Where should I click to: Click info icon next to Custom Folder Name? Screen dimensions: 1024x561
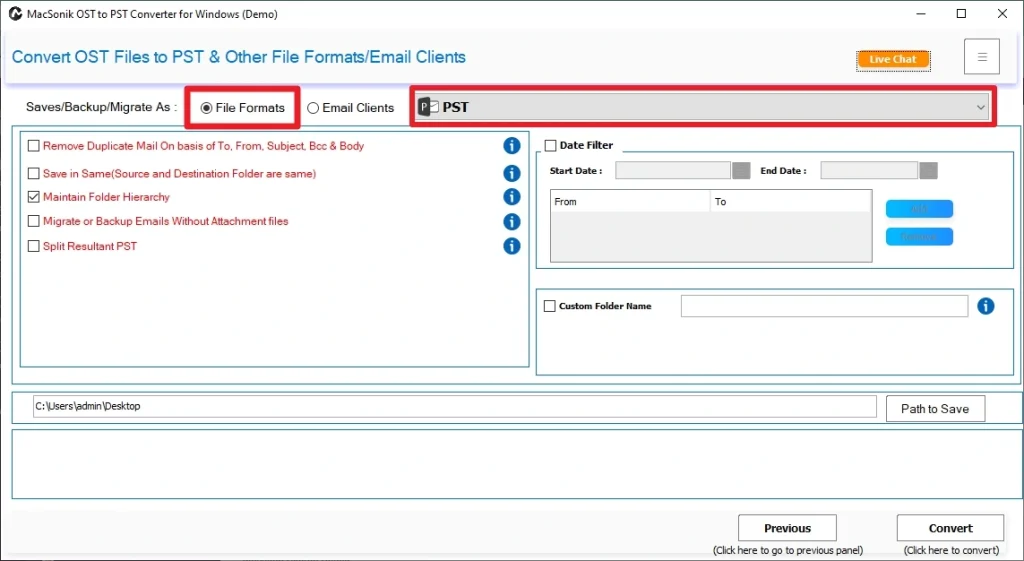985,306
